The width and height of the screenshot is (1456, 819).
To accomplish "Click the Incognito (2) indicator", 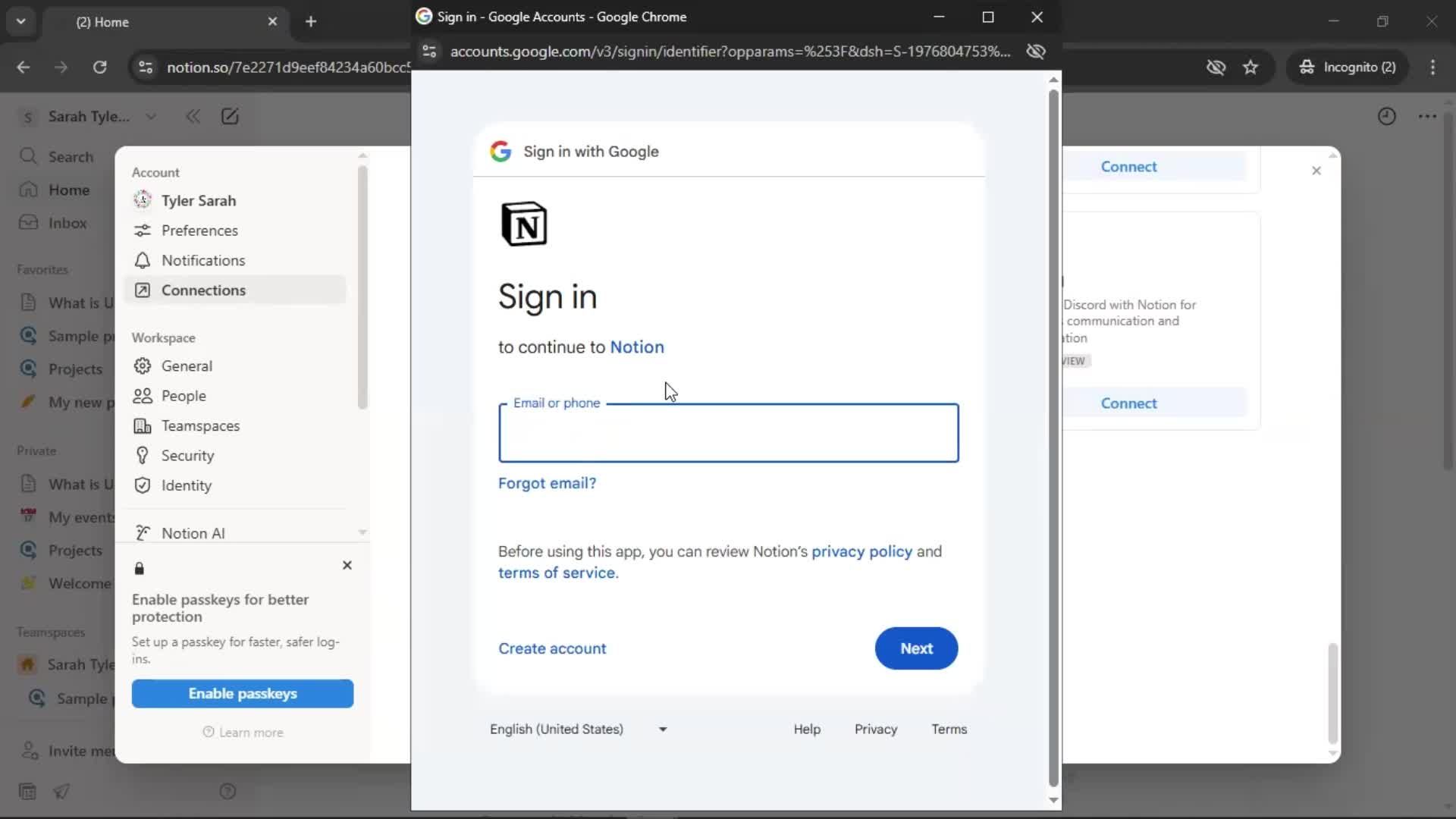I will click(1348, 67).
